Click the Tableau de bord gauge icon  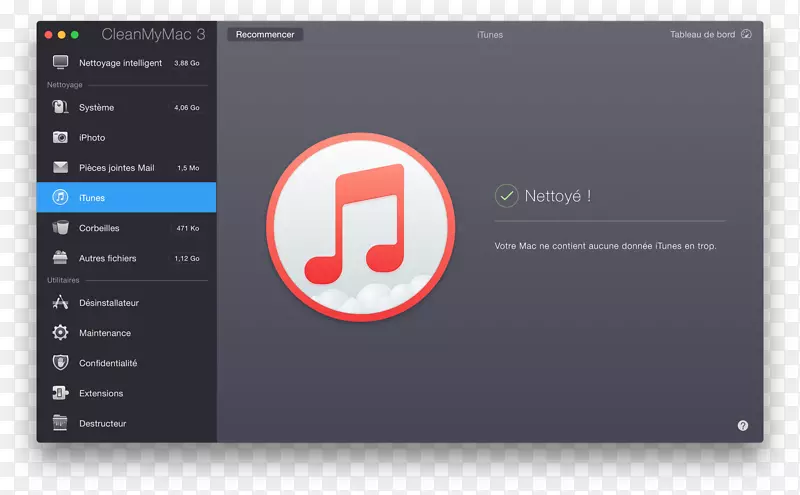pos(746,35)
